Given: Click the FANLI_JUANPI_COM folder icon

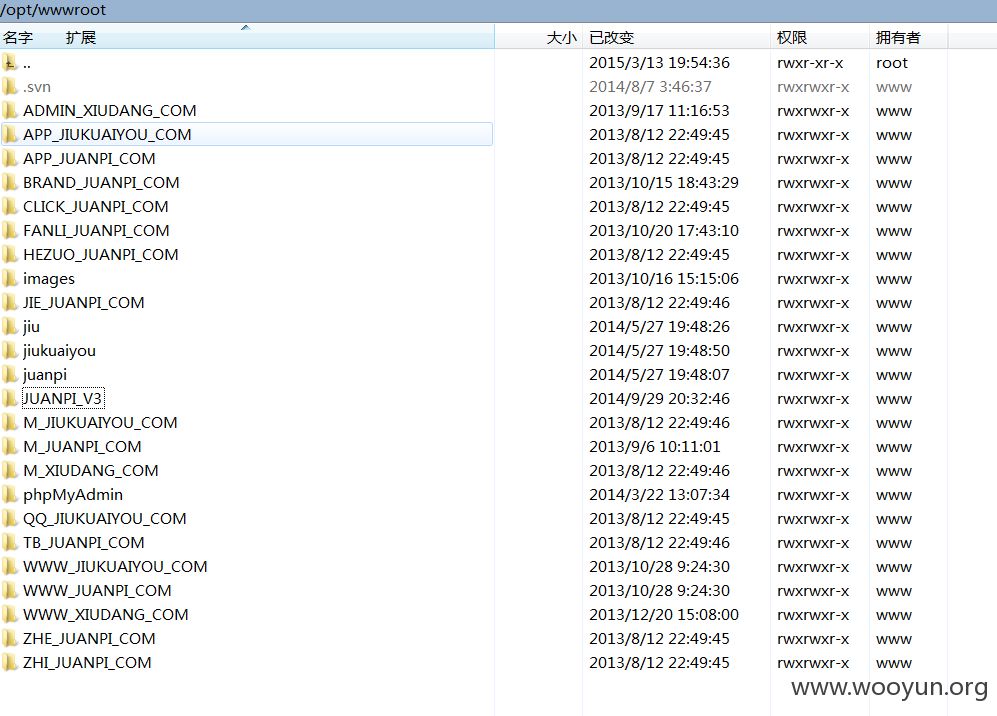Looking at the screenshot, I should 10,230.
